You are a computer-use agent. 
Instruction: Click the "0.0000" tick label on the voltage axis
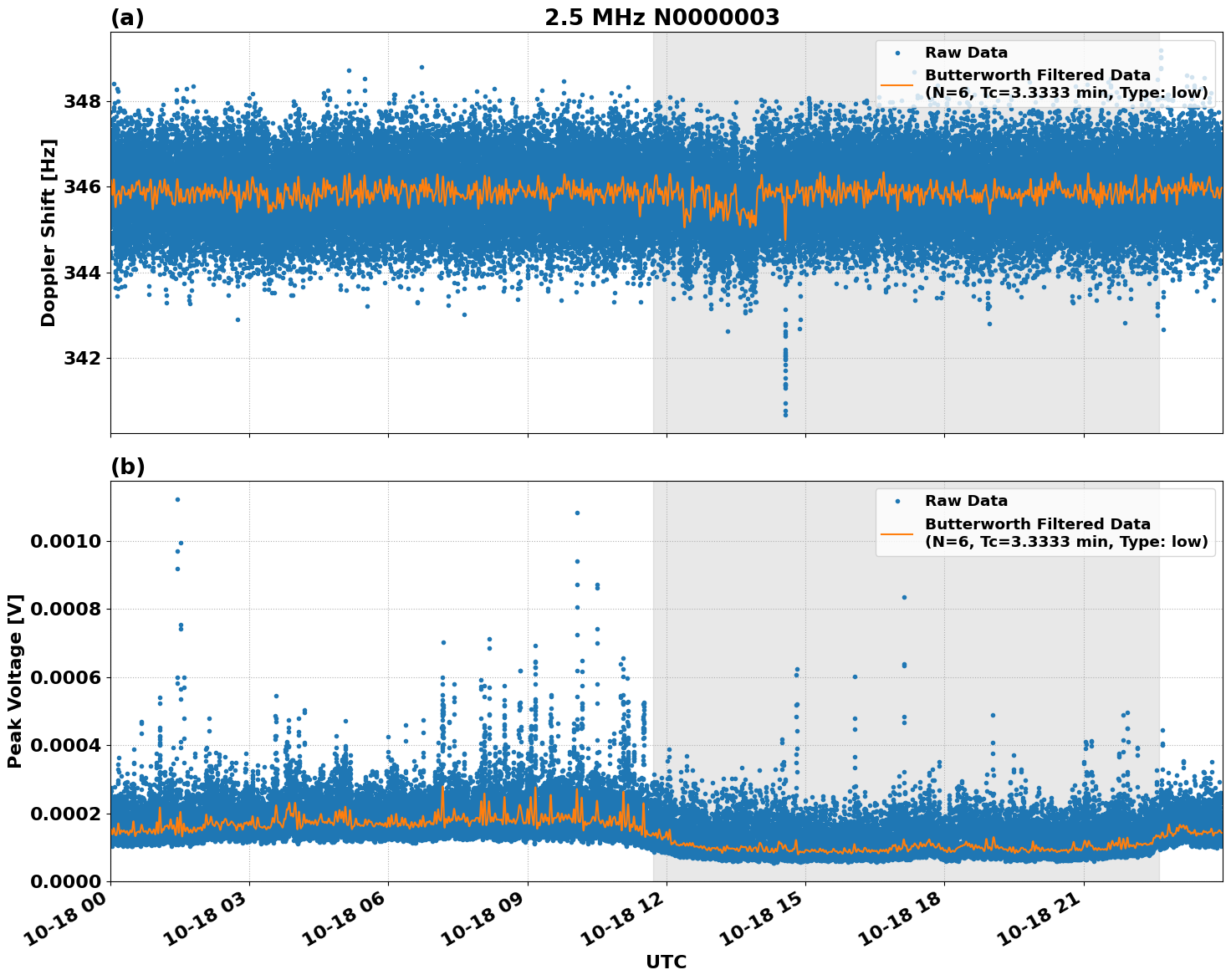[65, 881]
